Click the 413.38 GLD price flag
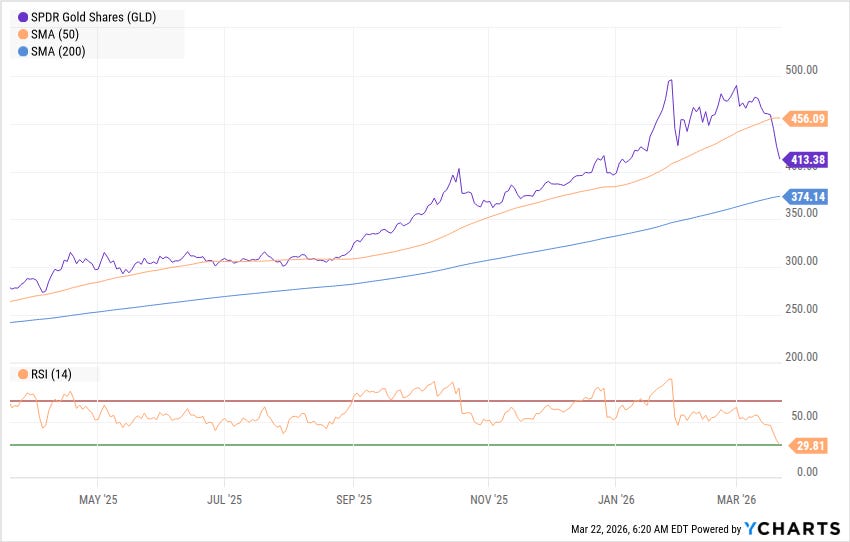850x542 pixels. point(804,159)
